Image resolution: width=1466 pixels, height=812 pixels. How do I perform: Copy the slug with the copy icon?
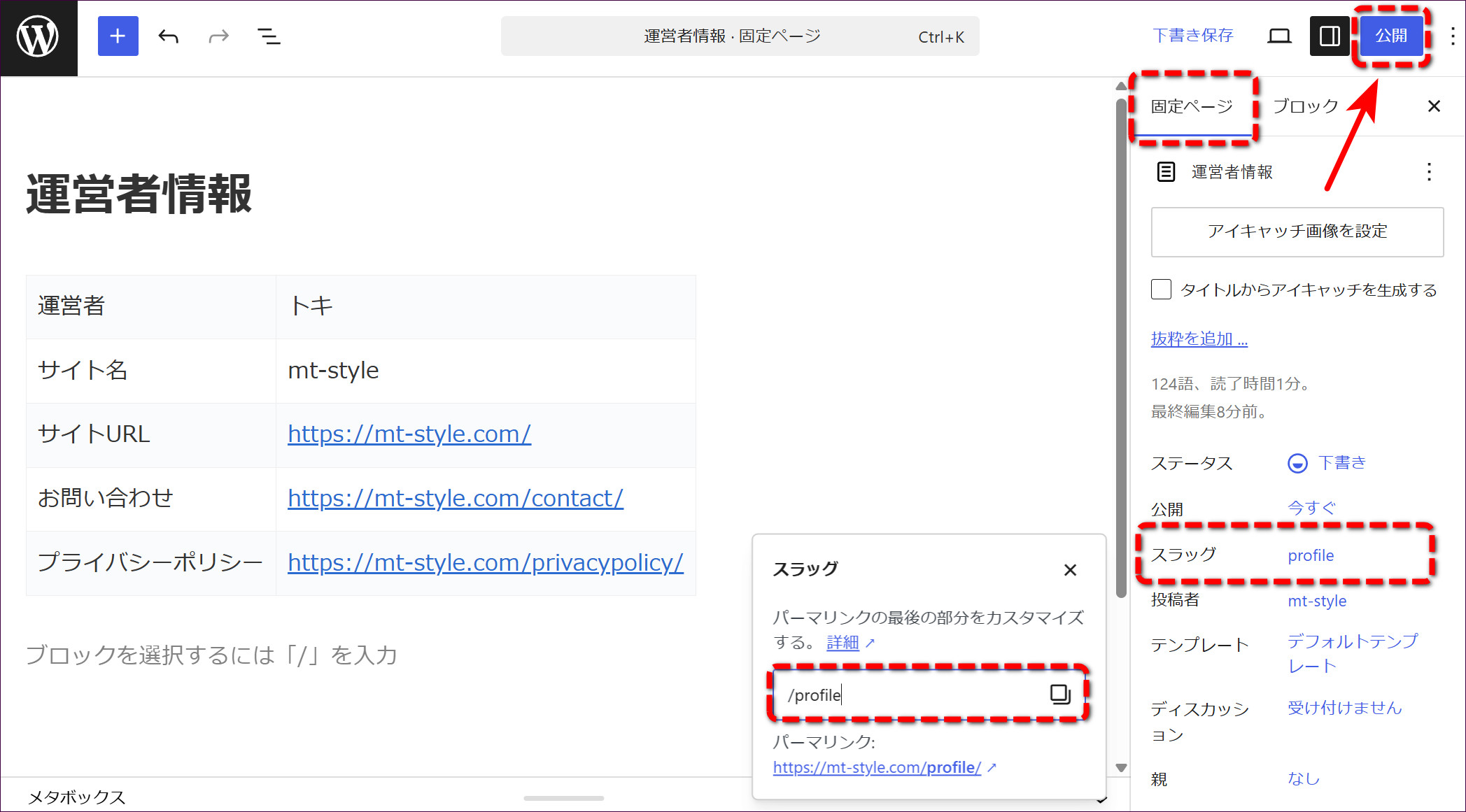1060,695
